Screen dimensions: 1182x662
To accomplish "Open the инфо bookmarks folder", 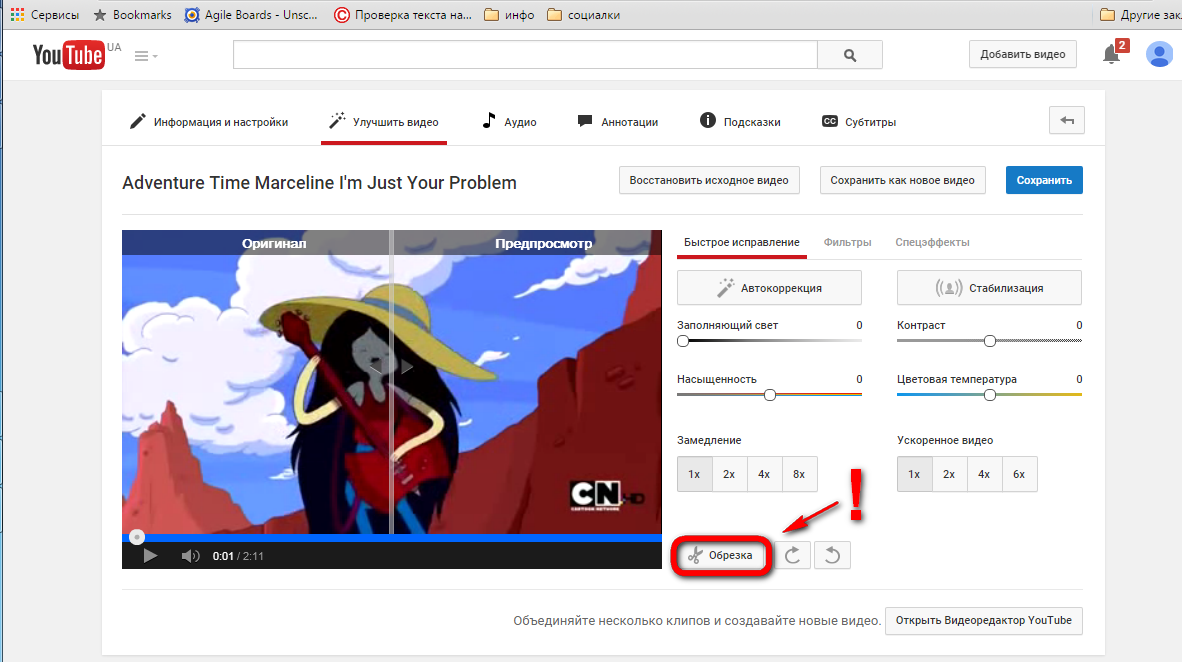I will (x=509, y=14).
